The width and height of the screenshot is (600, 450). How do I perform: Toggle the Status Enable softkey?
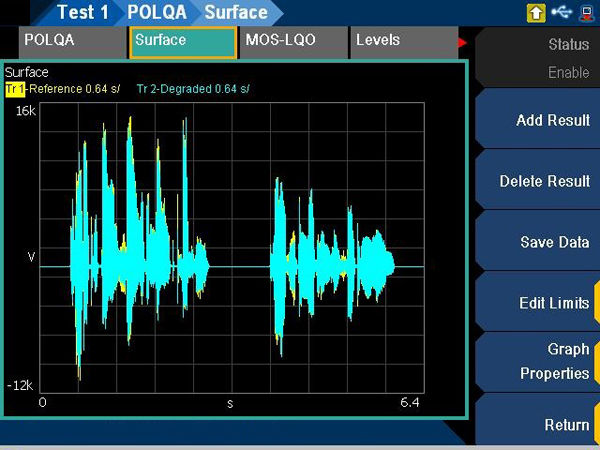(x=538, y=59)
